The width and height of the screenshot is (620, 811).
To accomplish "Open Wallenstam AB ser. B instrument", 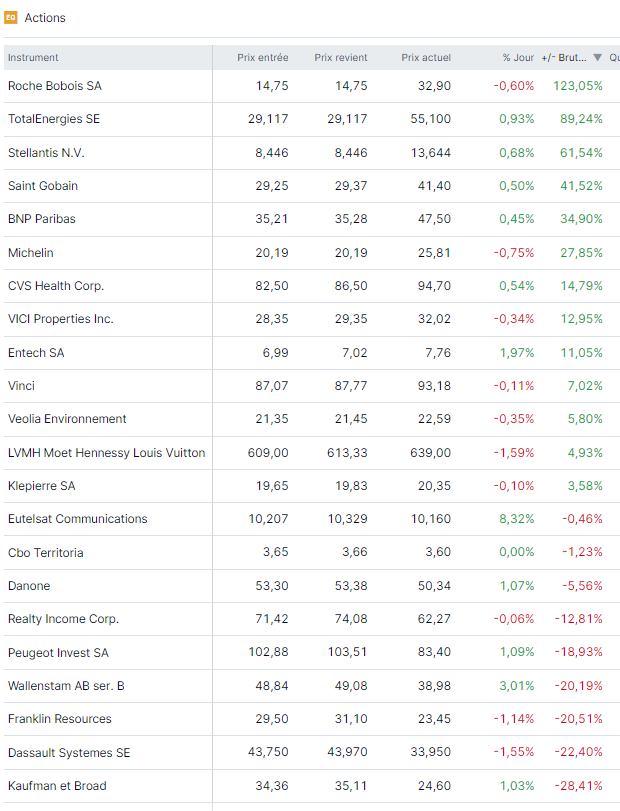I will [x=66, y=686].
